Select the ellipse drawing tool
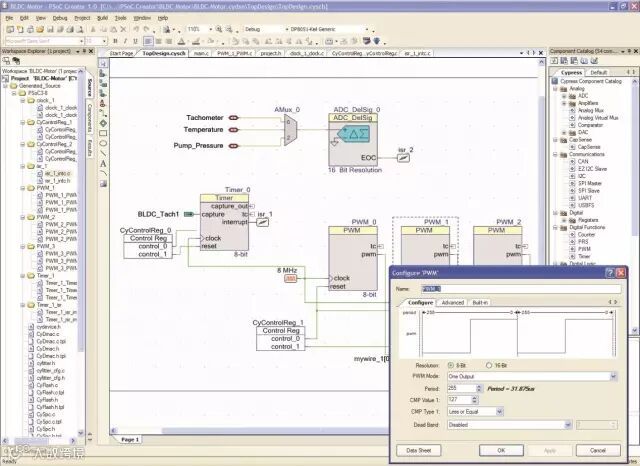The image size is (640, 466). click(103, 143)
